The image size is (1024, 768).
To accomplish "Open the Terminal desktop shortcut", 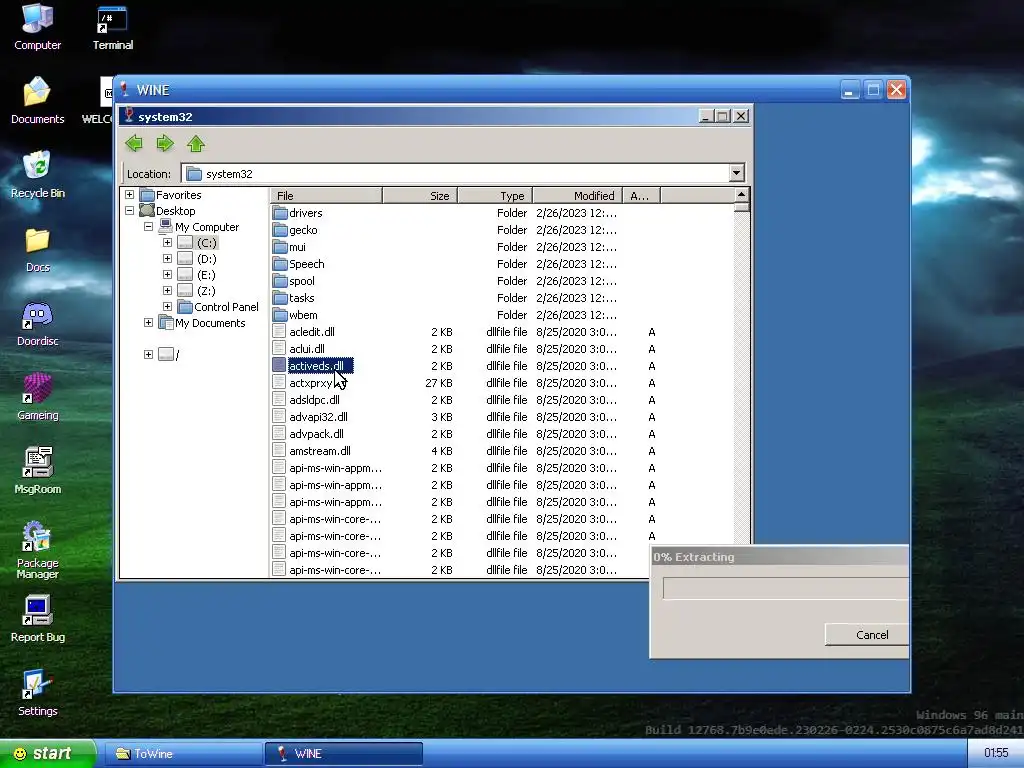I will 112,28.
